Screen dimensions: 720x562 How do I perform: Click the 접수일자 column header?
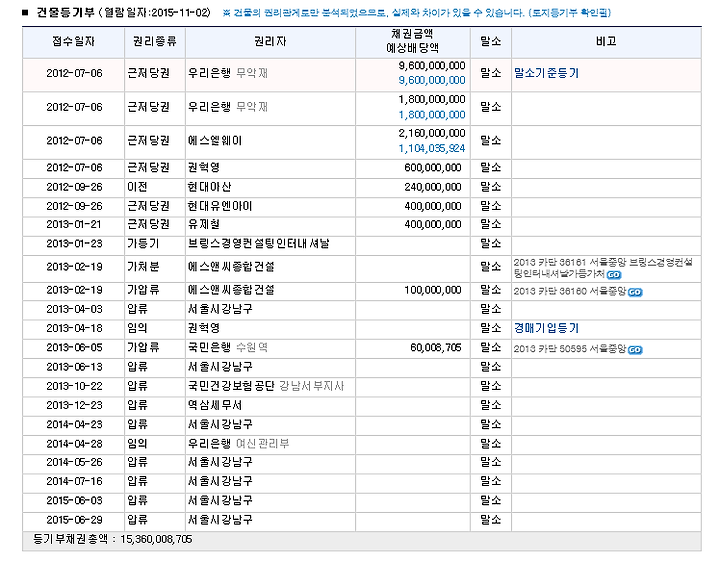pos(73,42)
